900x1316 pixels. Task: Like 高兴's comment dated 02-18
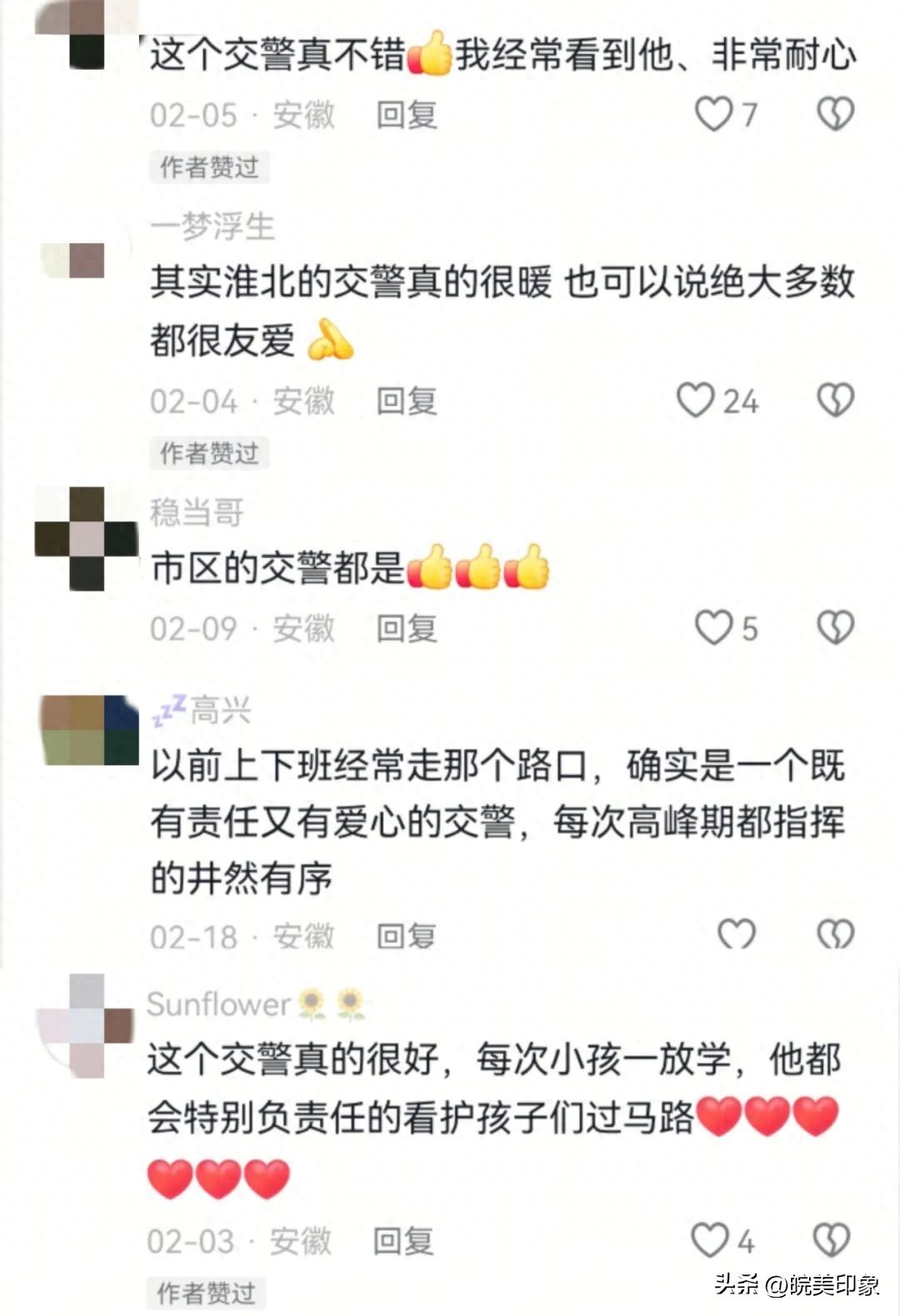(737, 935)
